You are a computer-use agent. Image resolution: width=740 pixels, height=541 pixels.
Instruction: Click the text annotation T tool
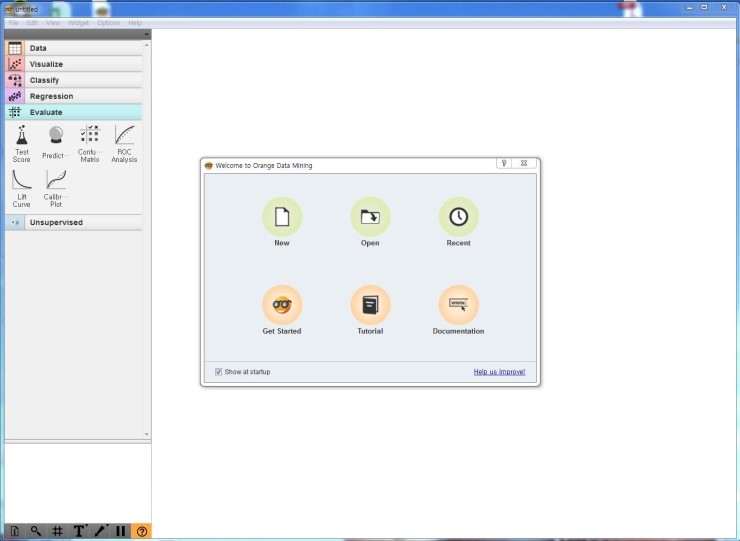79,531
